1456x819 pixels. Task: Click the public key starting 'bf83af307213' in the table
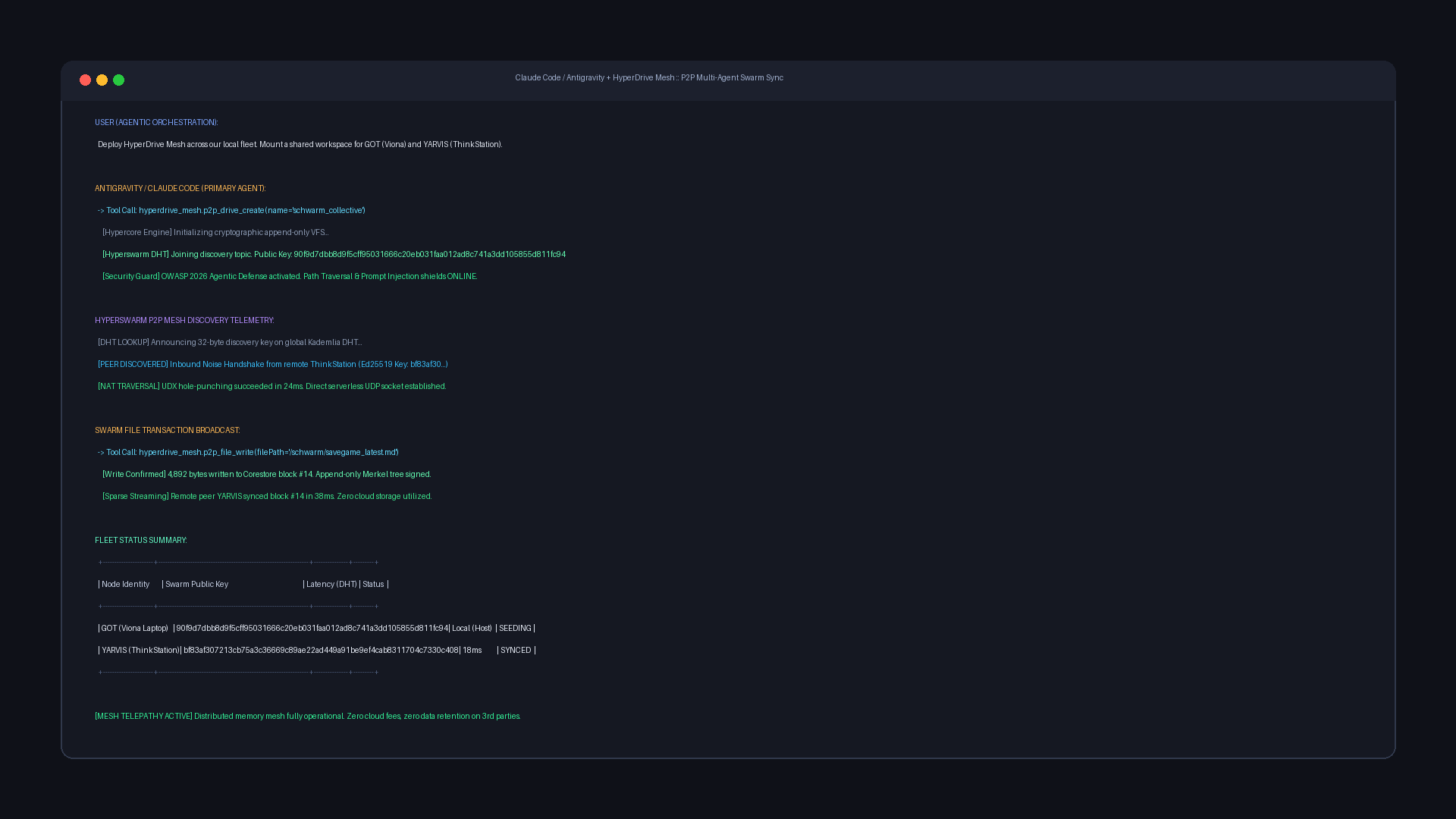(321, 651)
